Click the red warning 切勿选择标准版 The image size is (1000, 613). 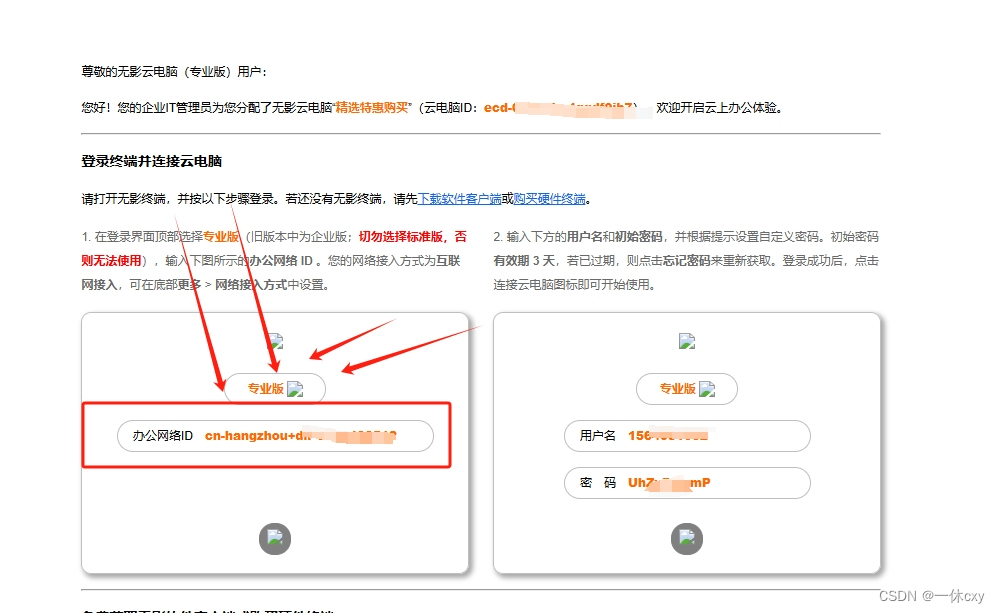coord(401,237)
